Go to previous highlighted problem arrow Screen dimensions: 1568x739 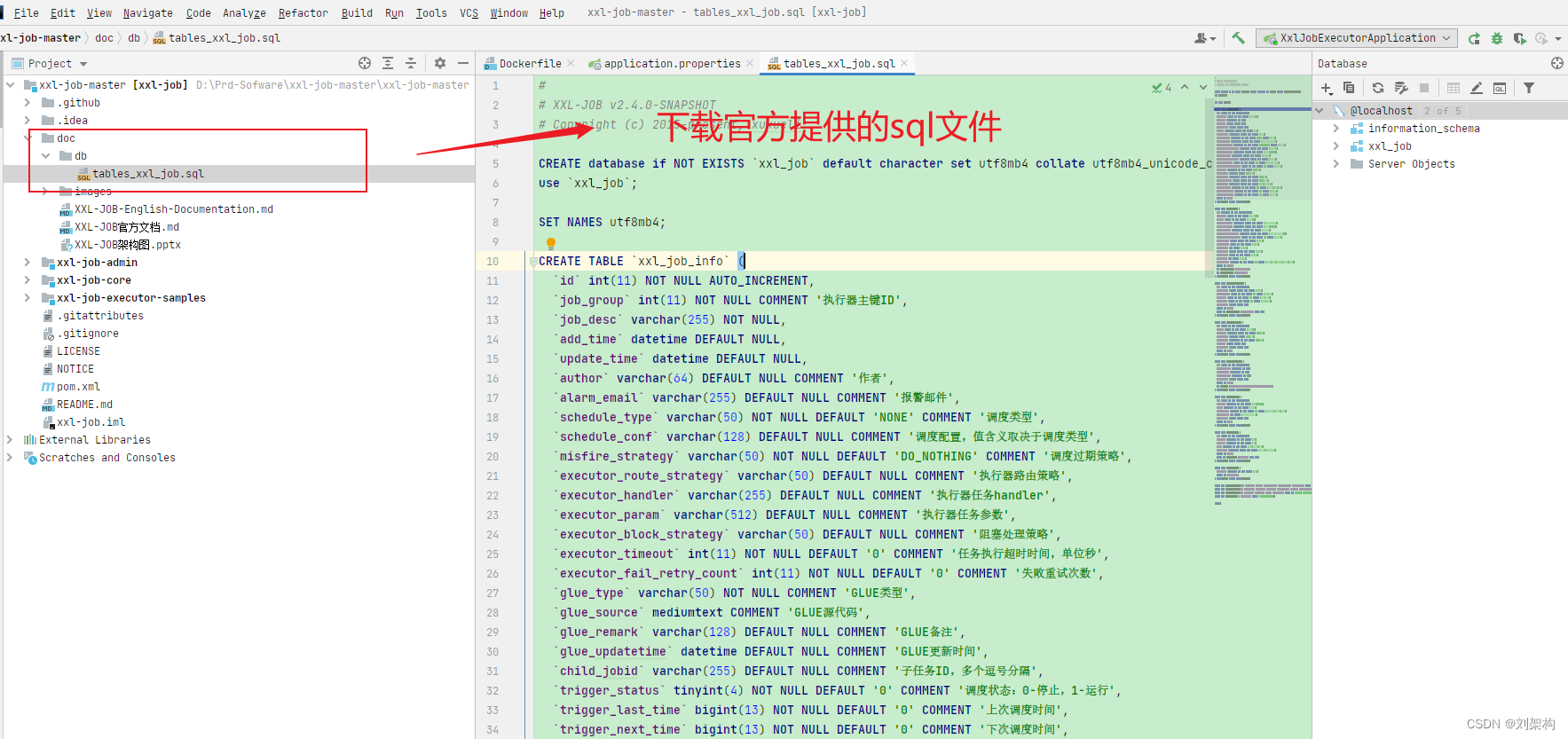(x=1185, y=87)
